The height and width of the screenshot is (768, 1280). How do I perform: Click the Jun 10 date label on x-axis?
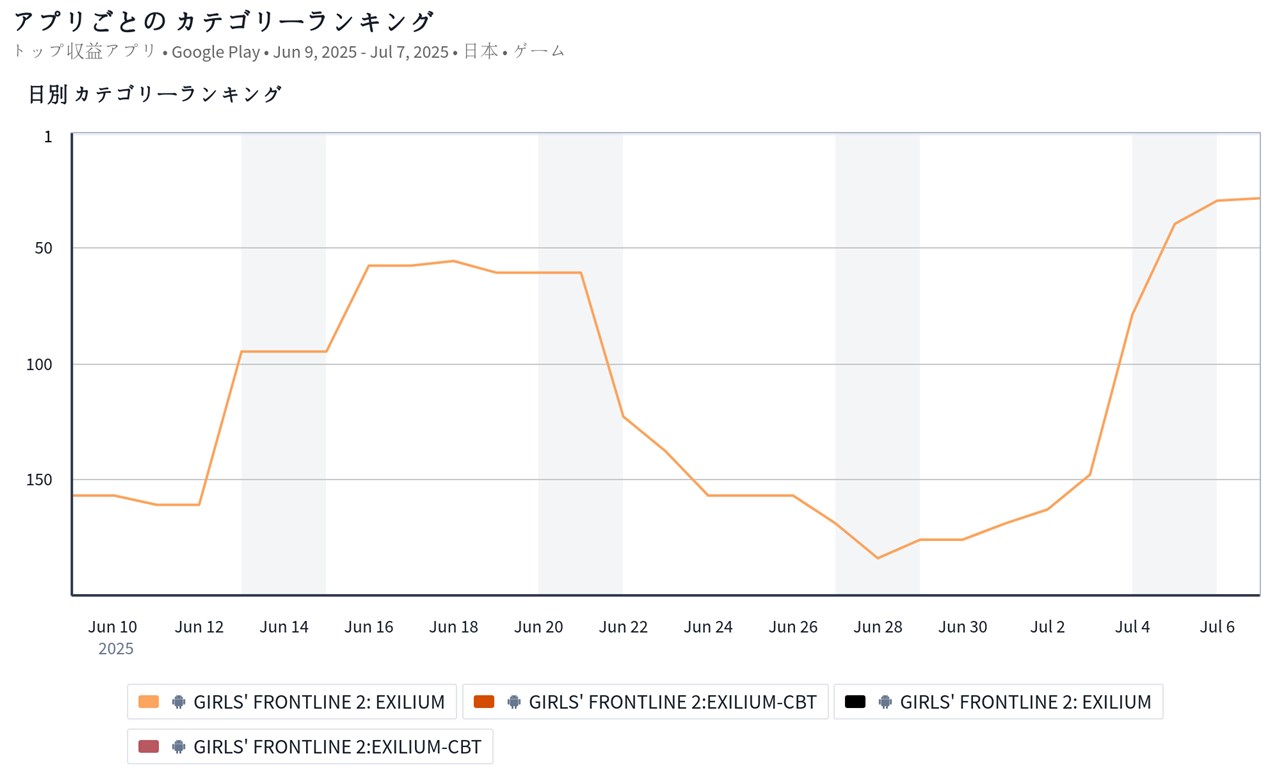(x=113, y=627)
